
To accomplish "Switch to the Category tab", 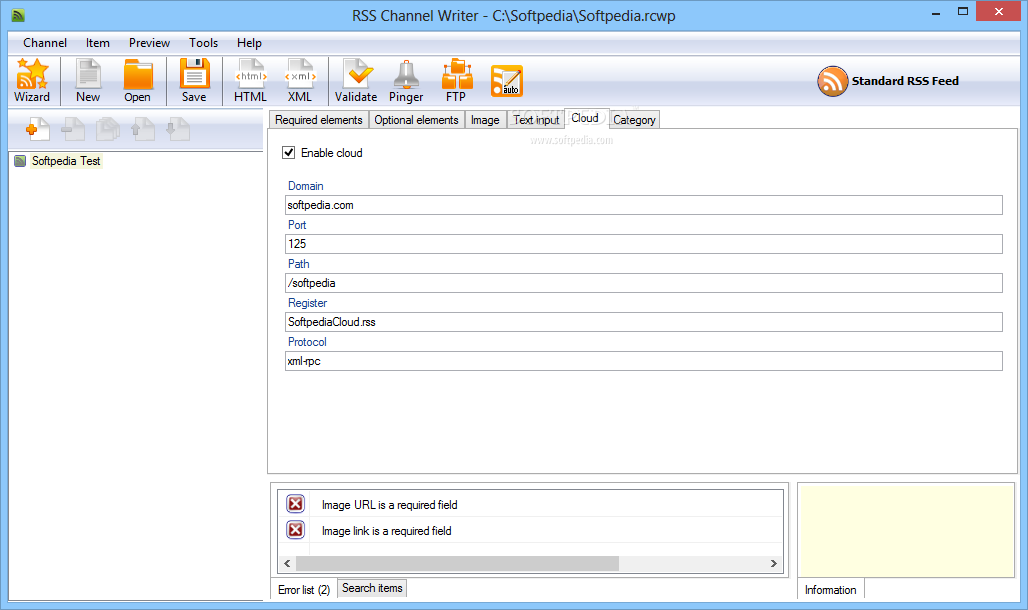I will click(634, 120).
